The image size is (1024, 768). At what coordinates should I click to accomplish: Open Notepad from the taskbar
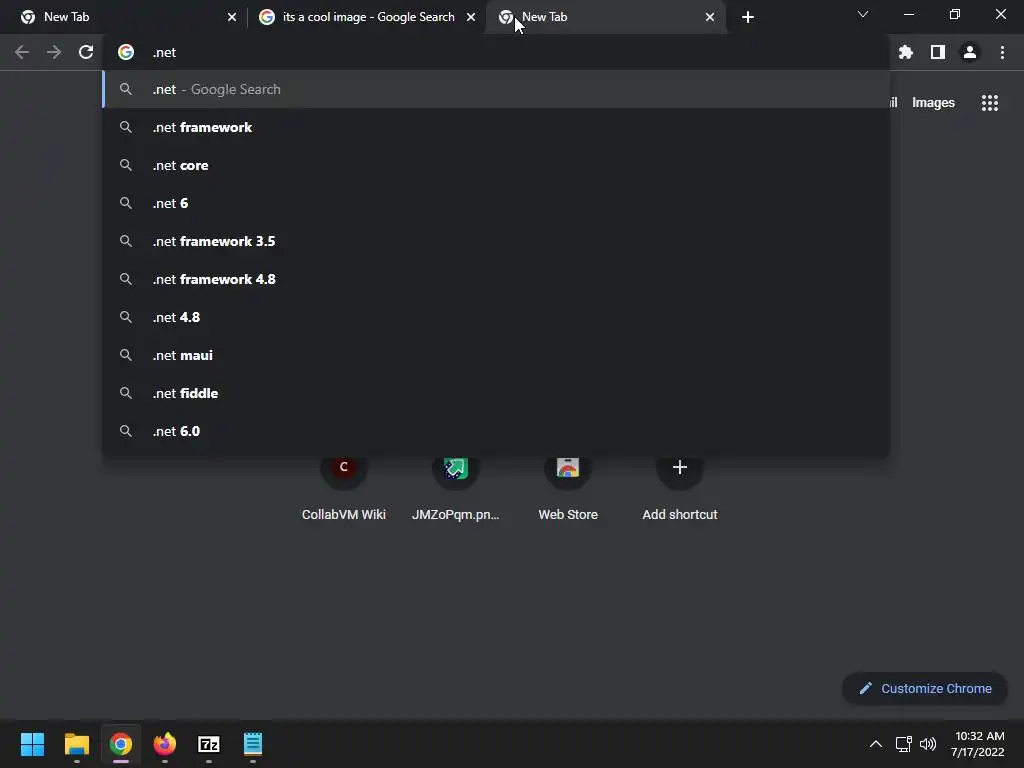(253, 744)
